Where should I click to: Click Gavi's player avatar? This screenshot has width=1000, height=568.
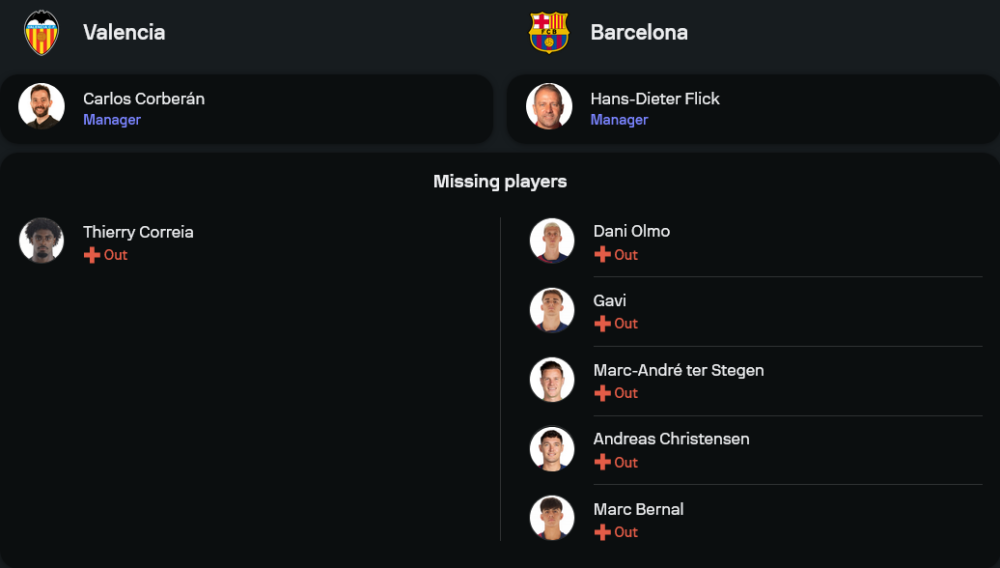point(552,310)
